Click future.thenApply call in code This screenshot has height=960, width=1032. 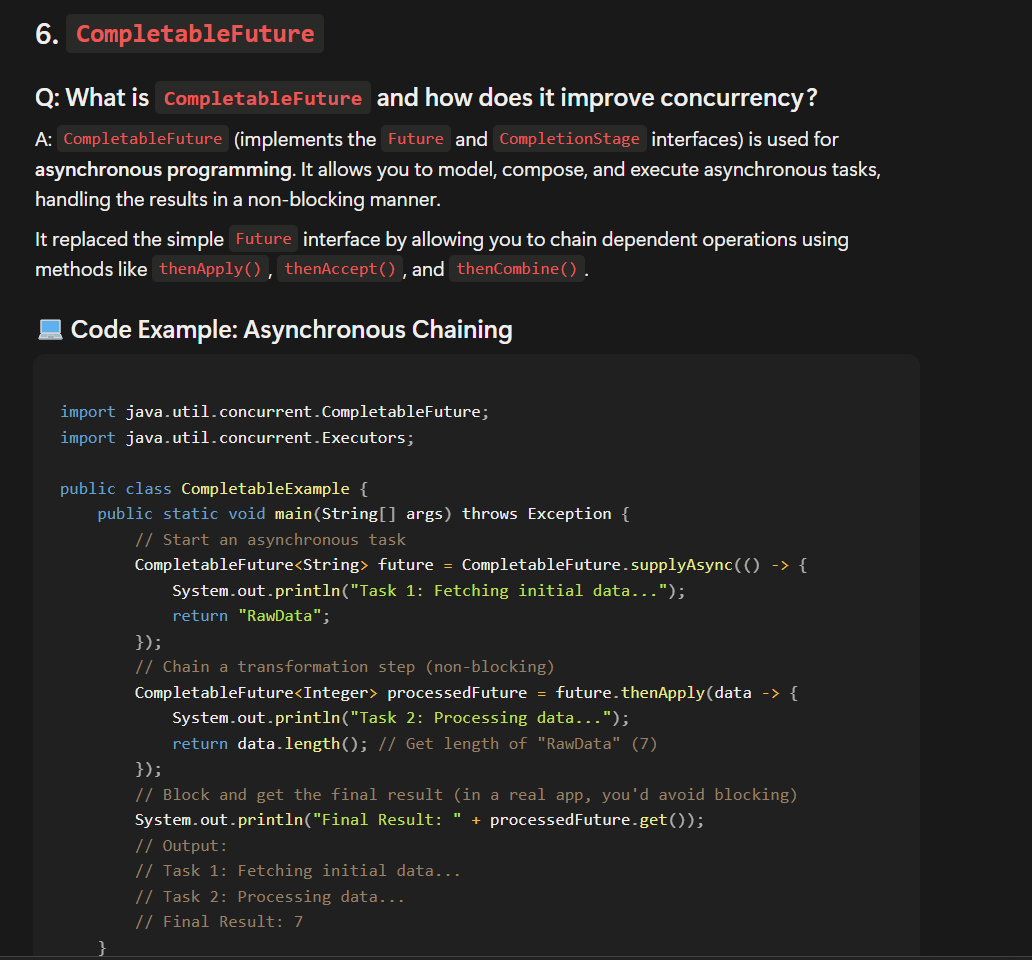[630, 693]
